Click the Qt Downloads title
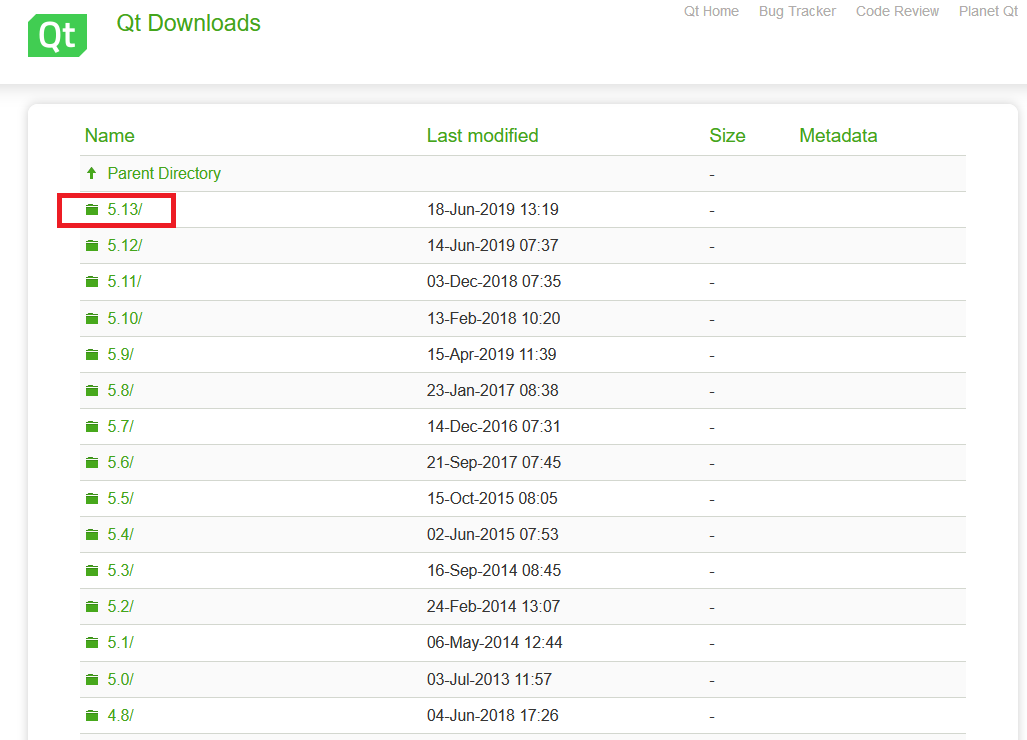This screenshot has height=740, width=1027. (x=189, y=23)
